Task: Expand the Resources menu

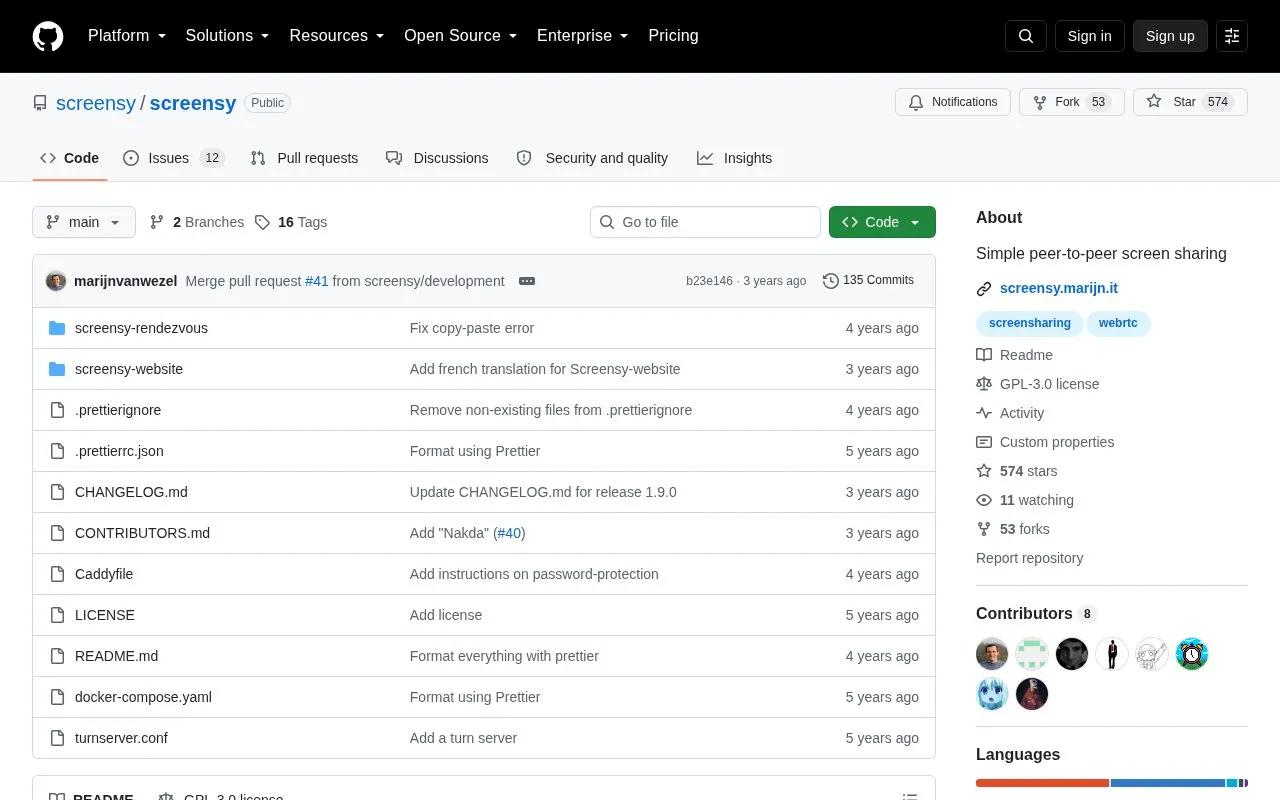Action: tap(336, 36)
